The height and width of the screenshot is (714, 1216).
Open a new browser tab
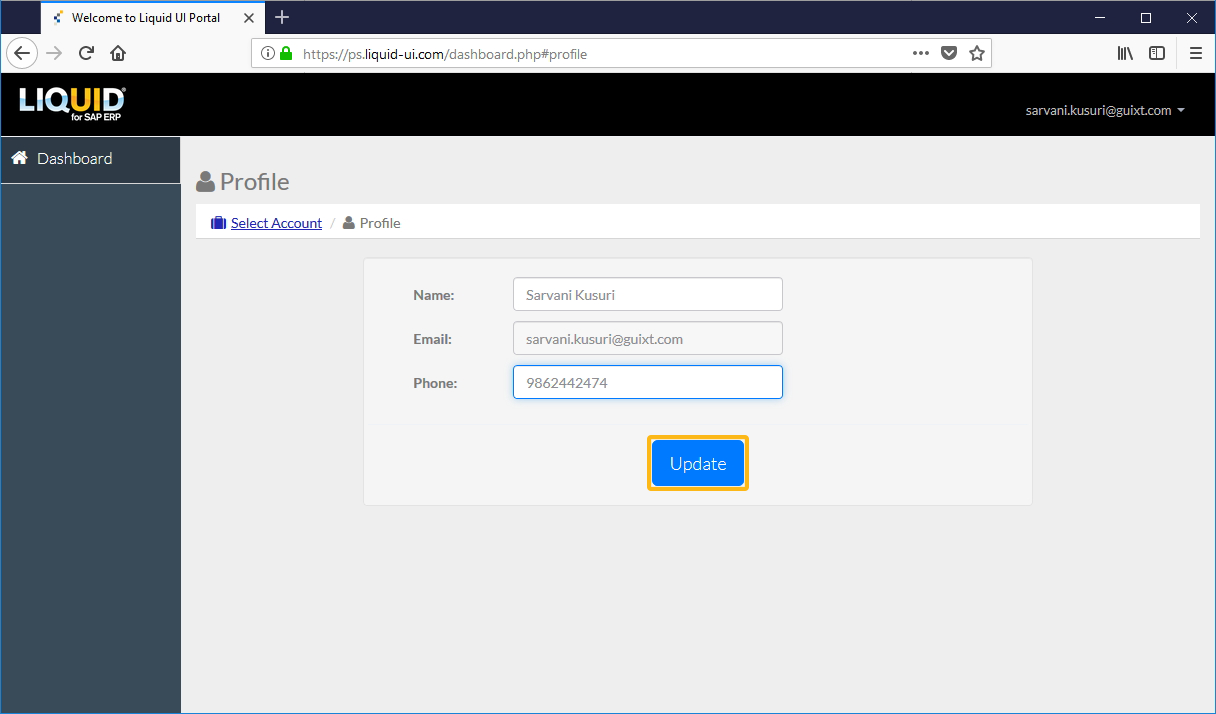pyautogui.click(x=282, y=17)
